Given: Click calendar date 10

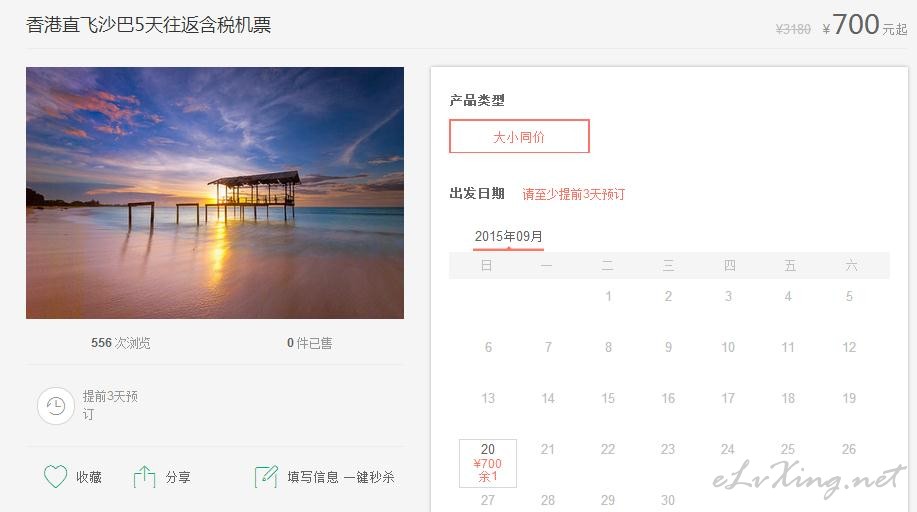Looking at the screenshot, I should point(728,347).
